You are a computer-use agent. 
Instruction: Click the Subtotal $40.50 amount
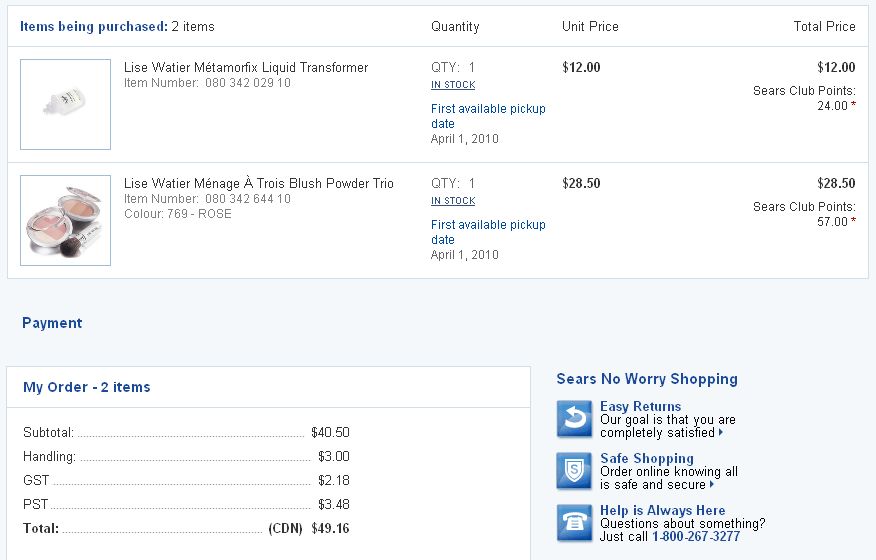330,432
